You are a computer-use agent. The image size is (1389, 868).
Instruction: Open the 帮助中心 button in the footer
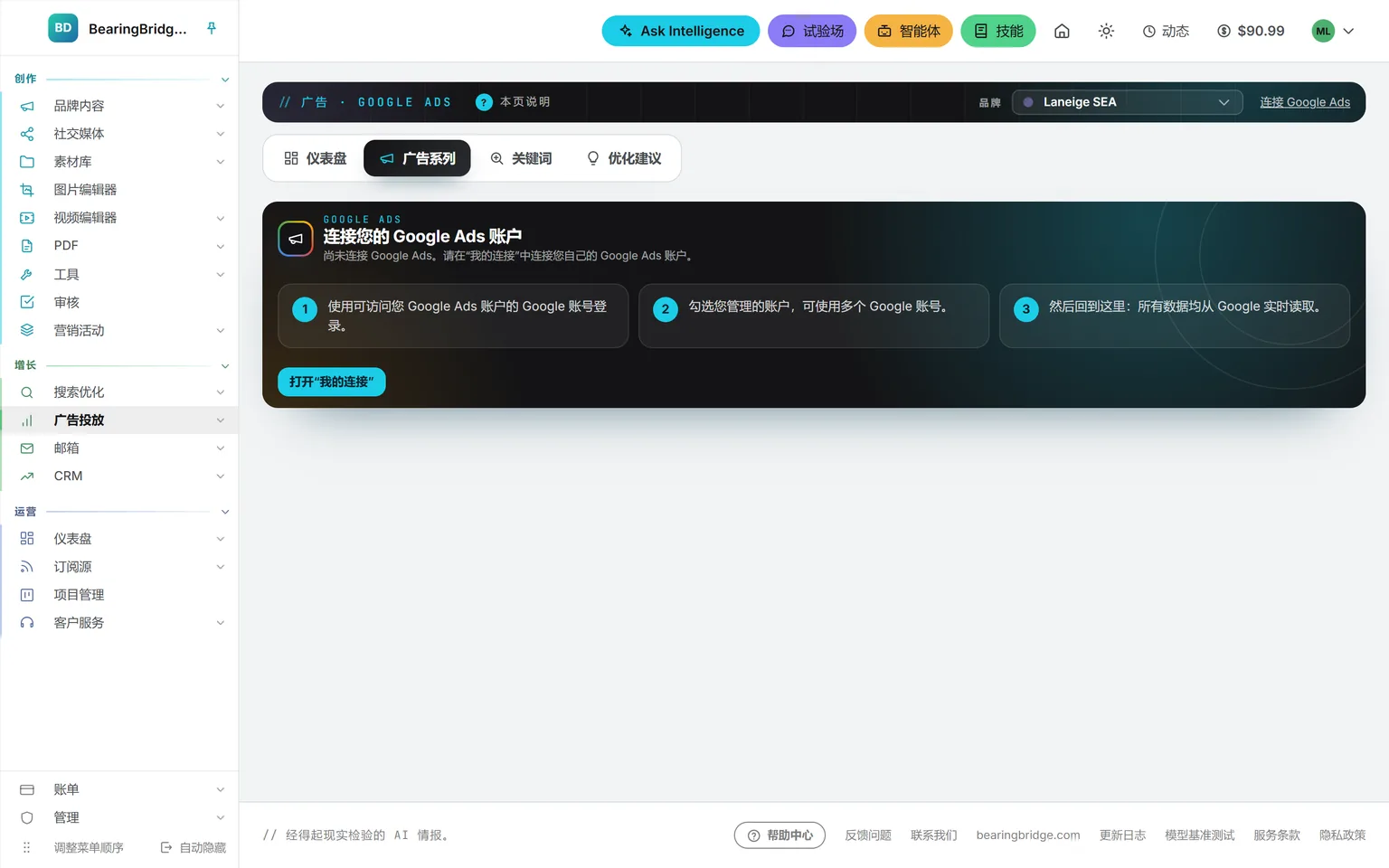[780, 835]
